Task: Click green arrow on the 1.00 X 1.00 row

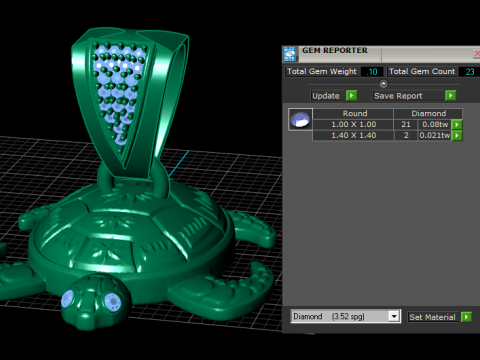Action: tap(457, 124)
